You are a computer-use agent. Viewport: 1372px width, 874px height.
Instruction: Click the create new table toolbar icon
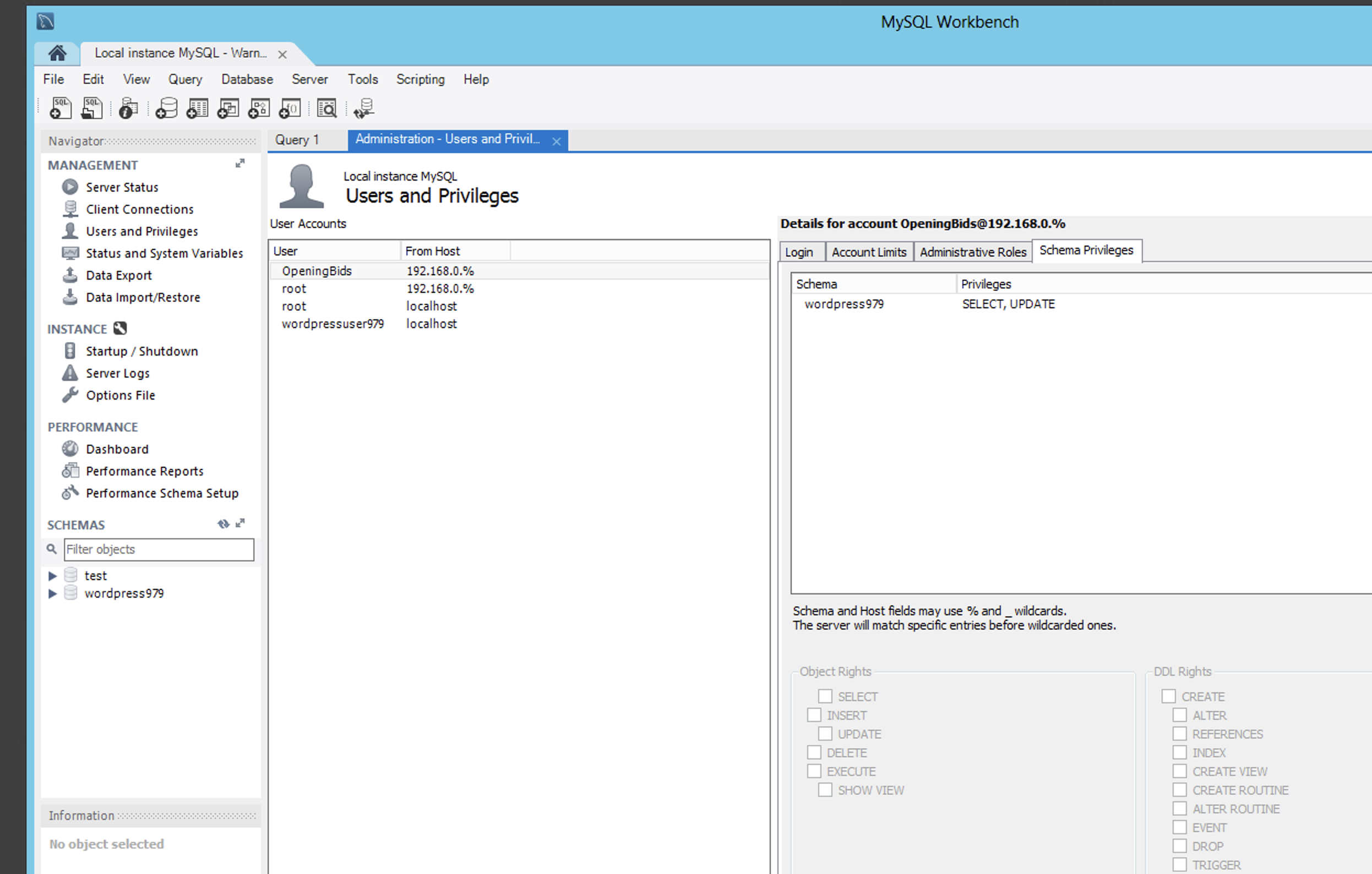point(197,108)
